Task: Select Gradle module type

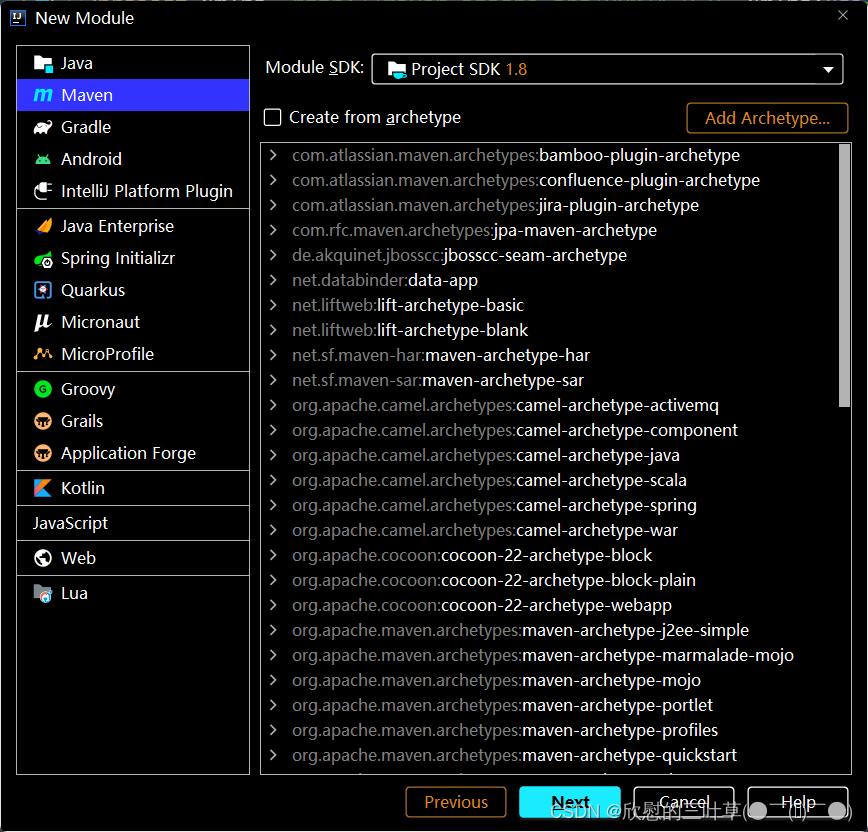Action: [x=133, y=127]
